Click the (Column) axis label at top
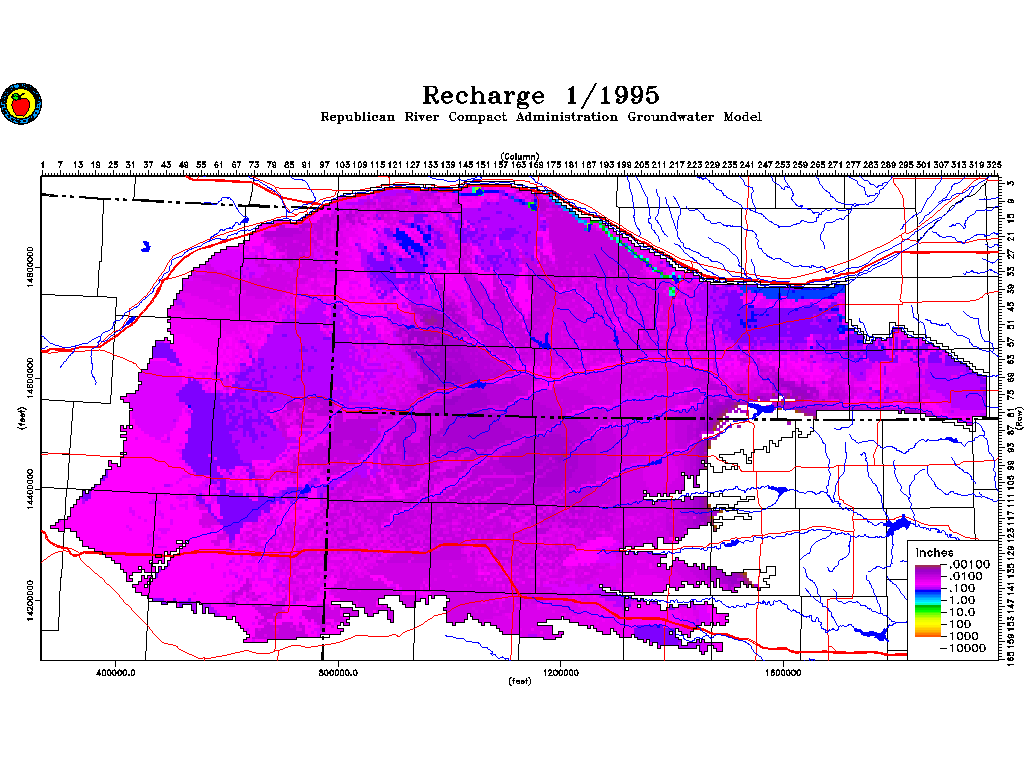1024x768 pixels. (520, 157)
